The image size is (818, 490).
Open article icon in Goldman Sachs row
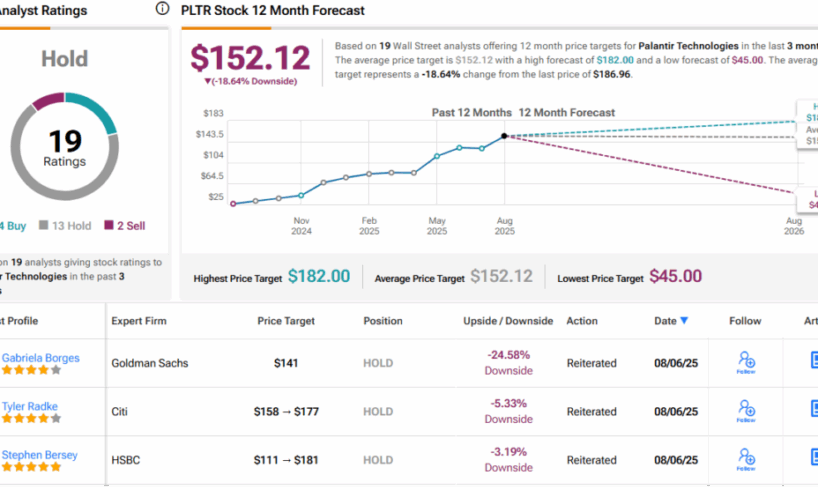812,361
